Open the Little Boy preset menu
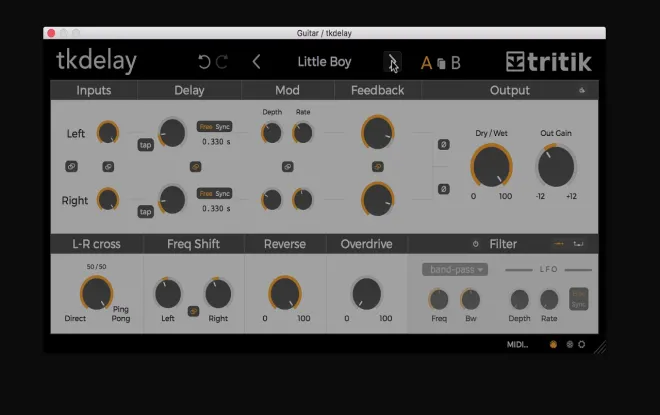The width and height of the screenshot is (660, 415). (325, 62)
